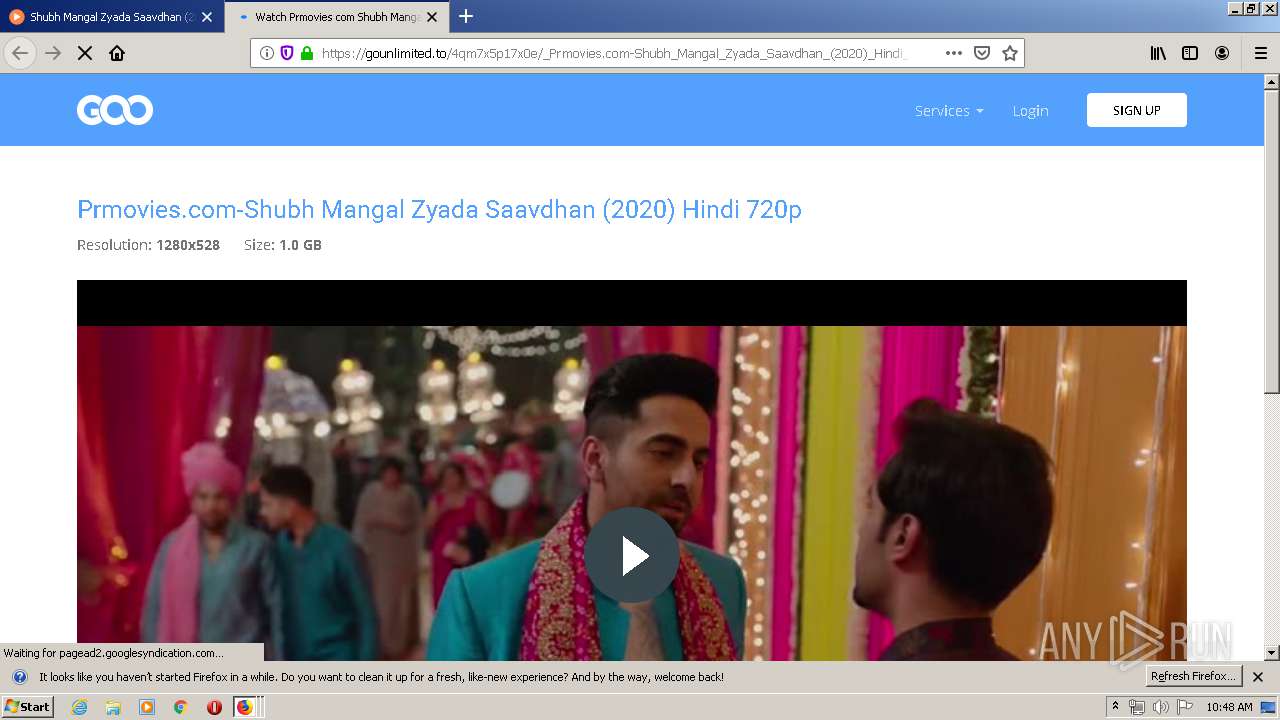Image resolution: width=1280 pixels, height=720 pixels.
Task: Open network icon in system tray
Action: click(x=1137, y=707)
